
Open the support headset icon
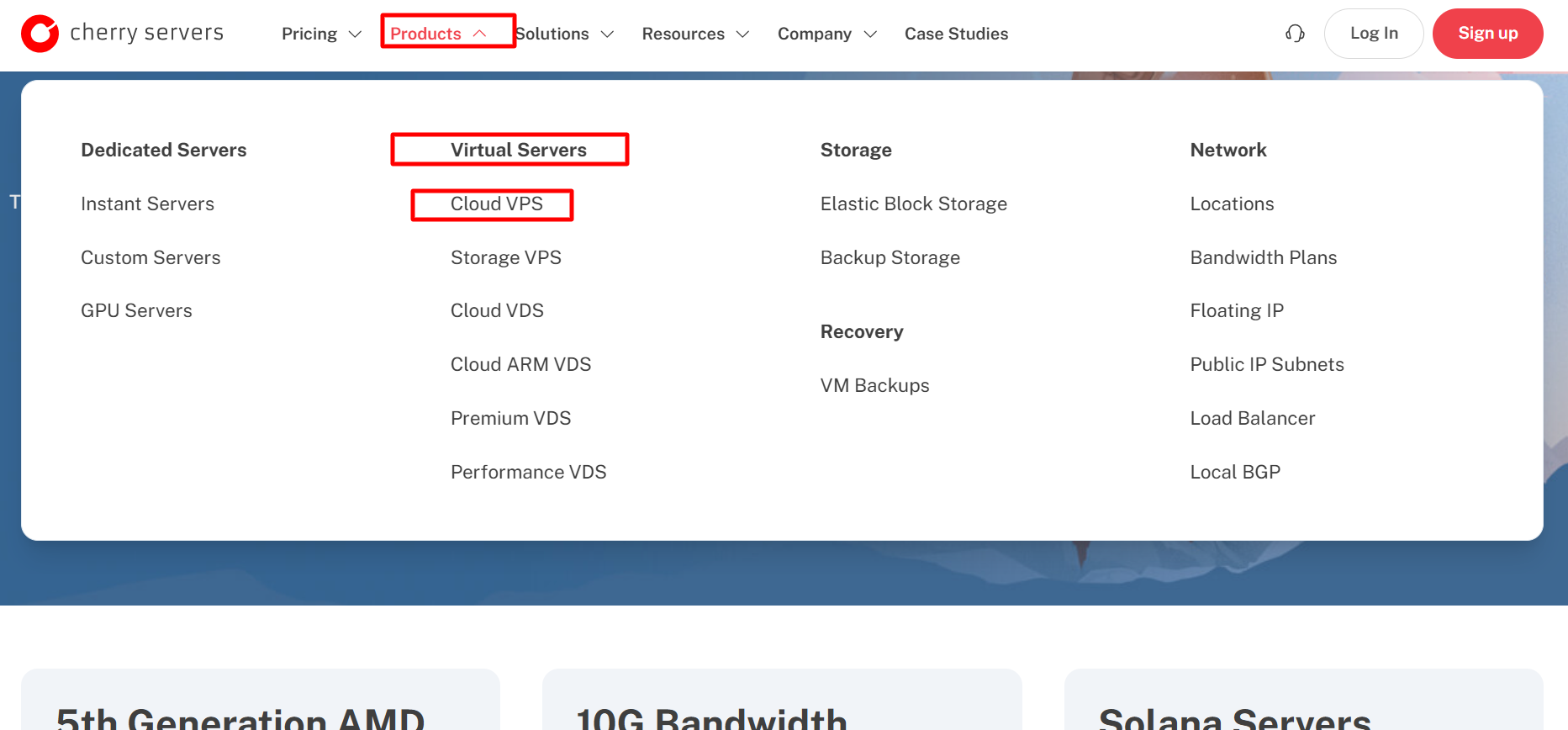coord(1295,34)
